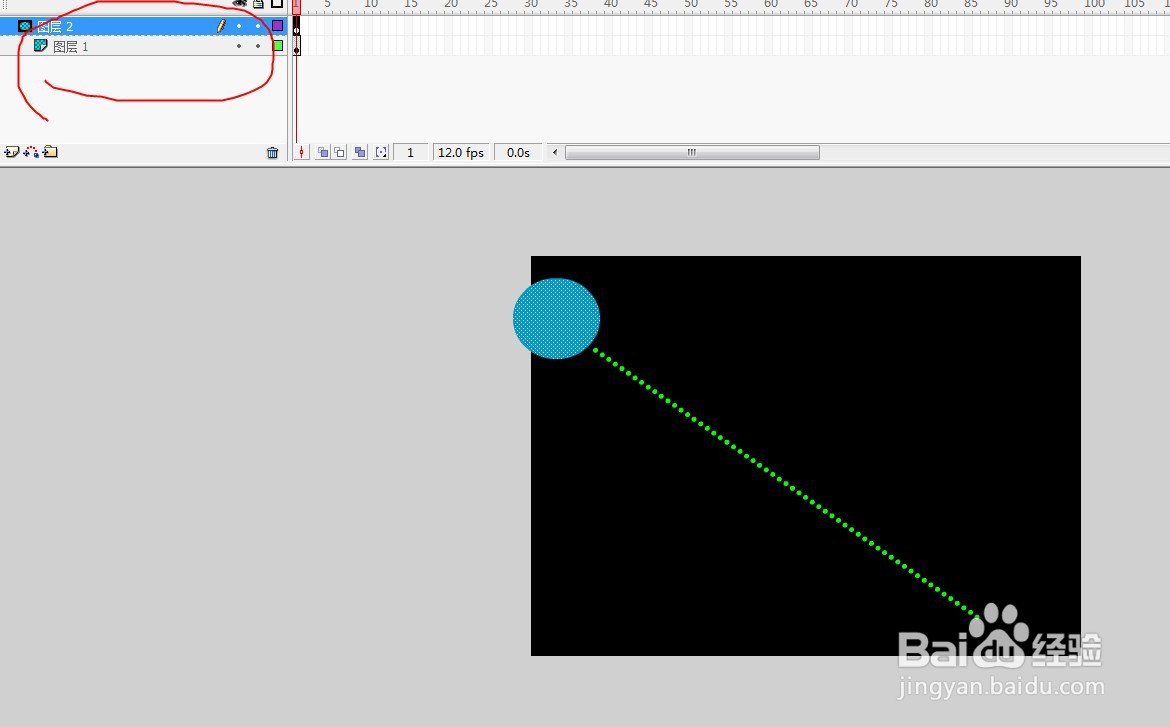
Task: Toggle lock dot of 图层 2
Action: click(258, 26)
